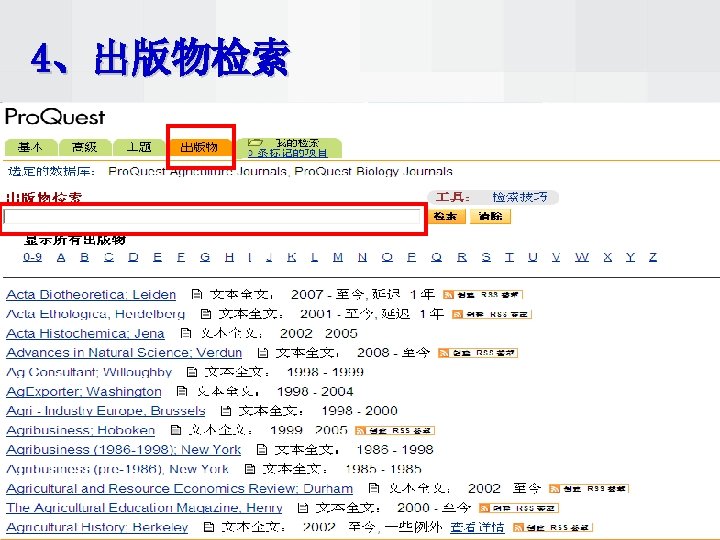Open Agribusiness (pre-1986); New York
This screenshot has height=540, width=720.
(x=118, y=469)
